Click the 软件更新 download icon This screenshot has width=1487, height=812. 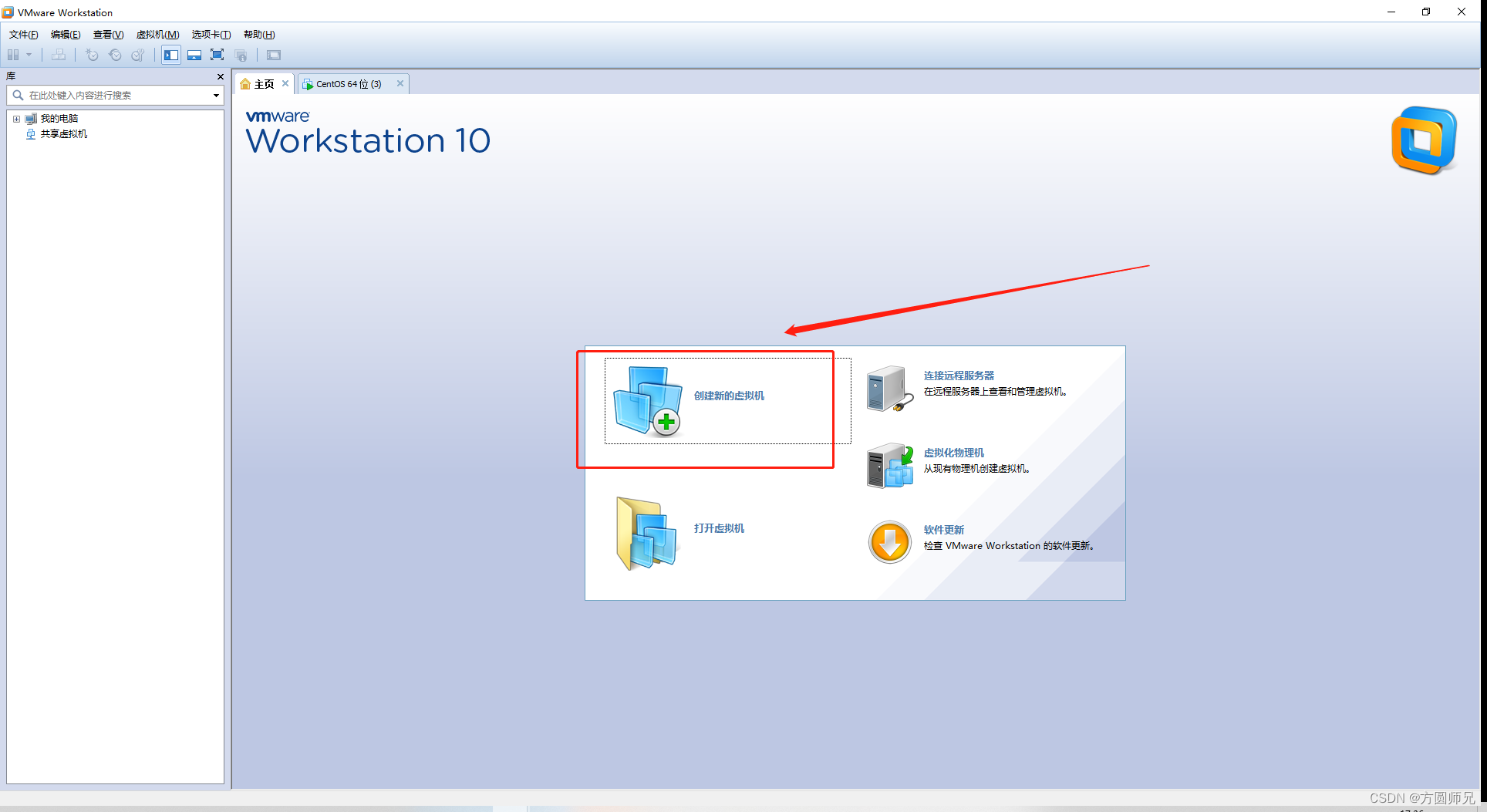tap(890, 542)
